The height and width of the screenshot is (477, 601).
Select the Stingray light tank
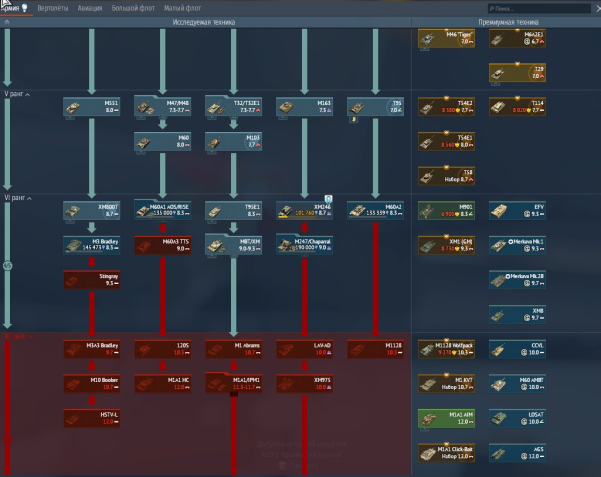(91, 279)
